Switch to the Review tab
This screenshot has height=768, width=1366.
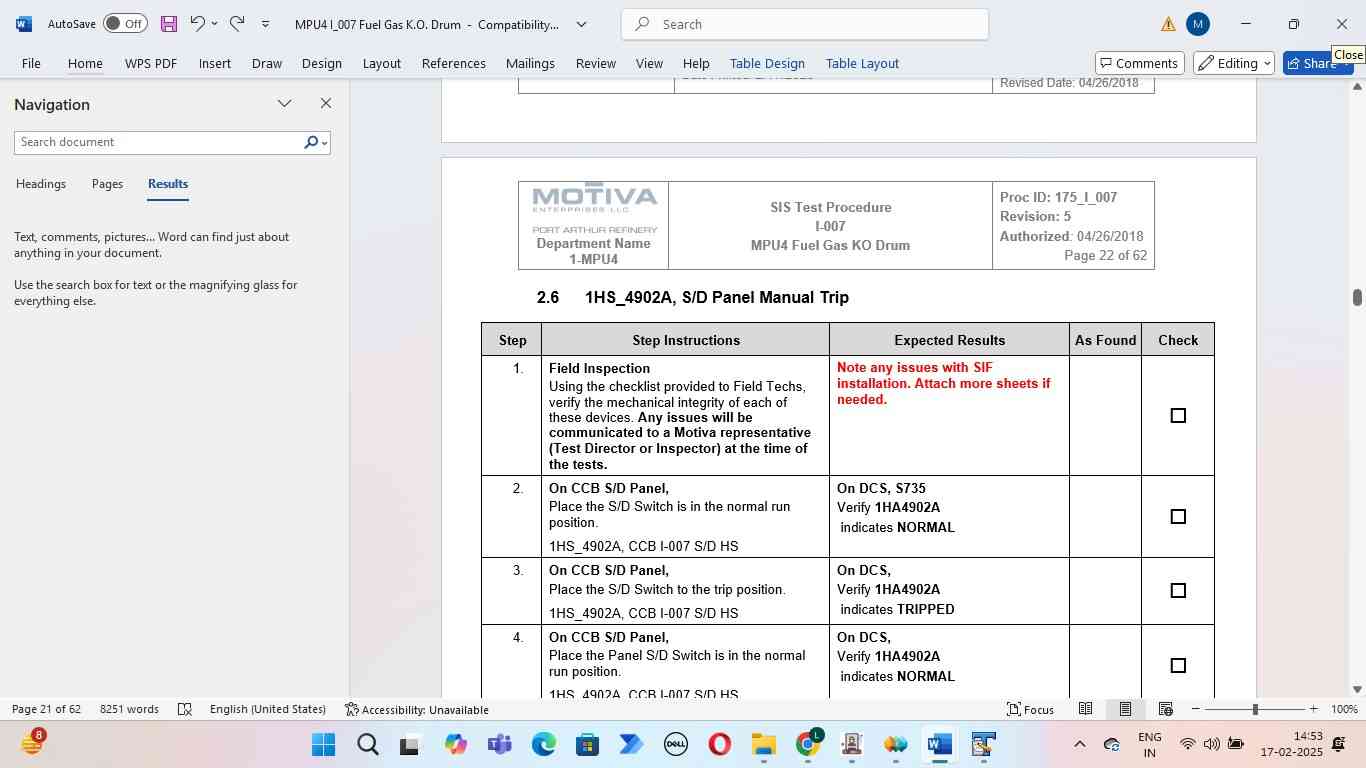pos(596,63)
